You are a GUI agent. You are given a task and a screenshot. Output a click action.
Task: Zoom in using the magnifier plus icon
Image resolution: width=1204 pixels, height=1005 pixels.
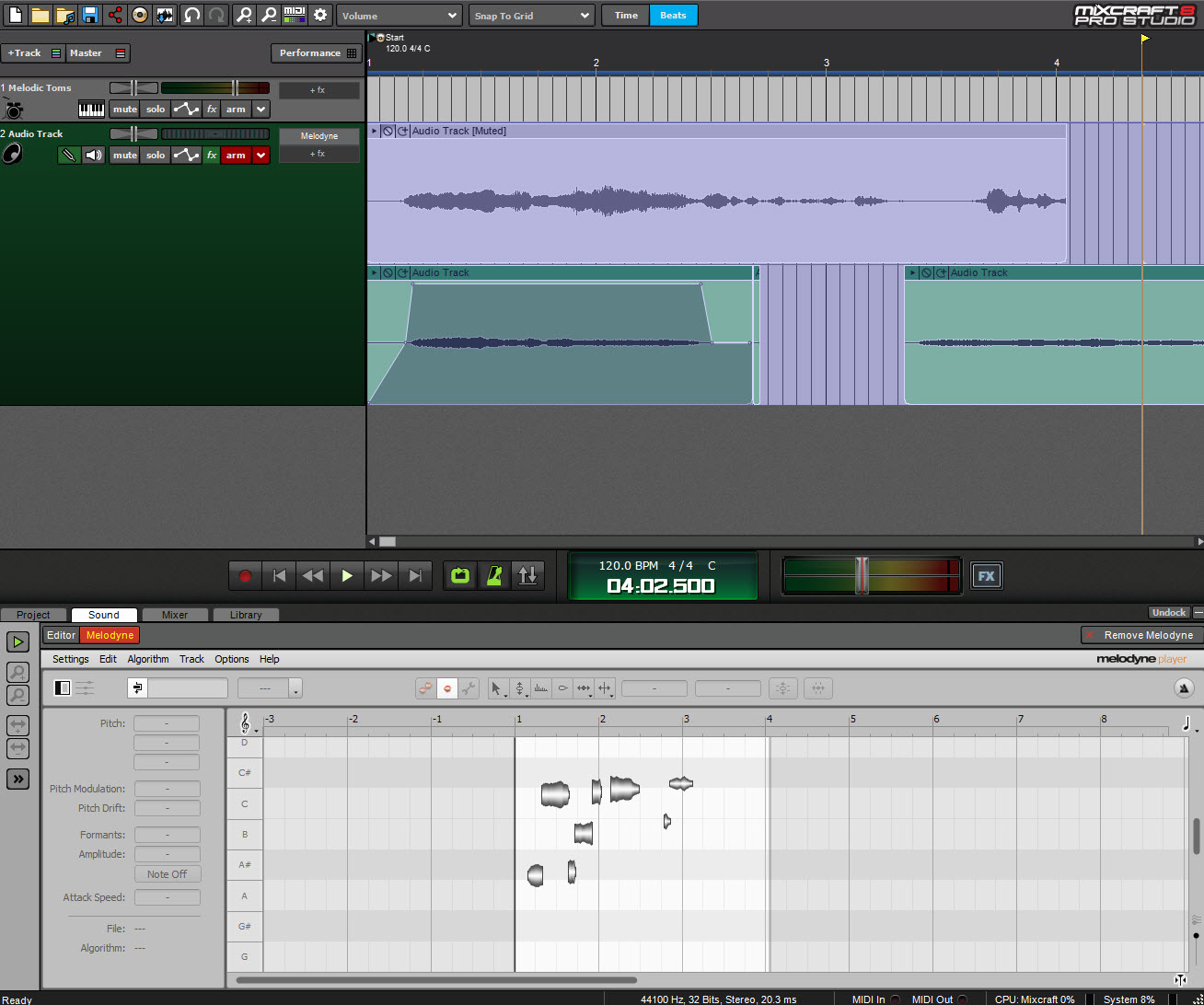[x=244, y=15]
